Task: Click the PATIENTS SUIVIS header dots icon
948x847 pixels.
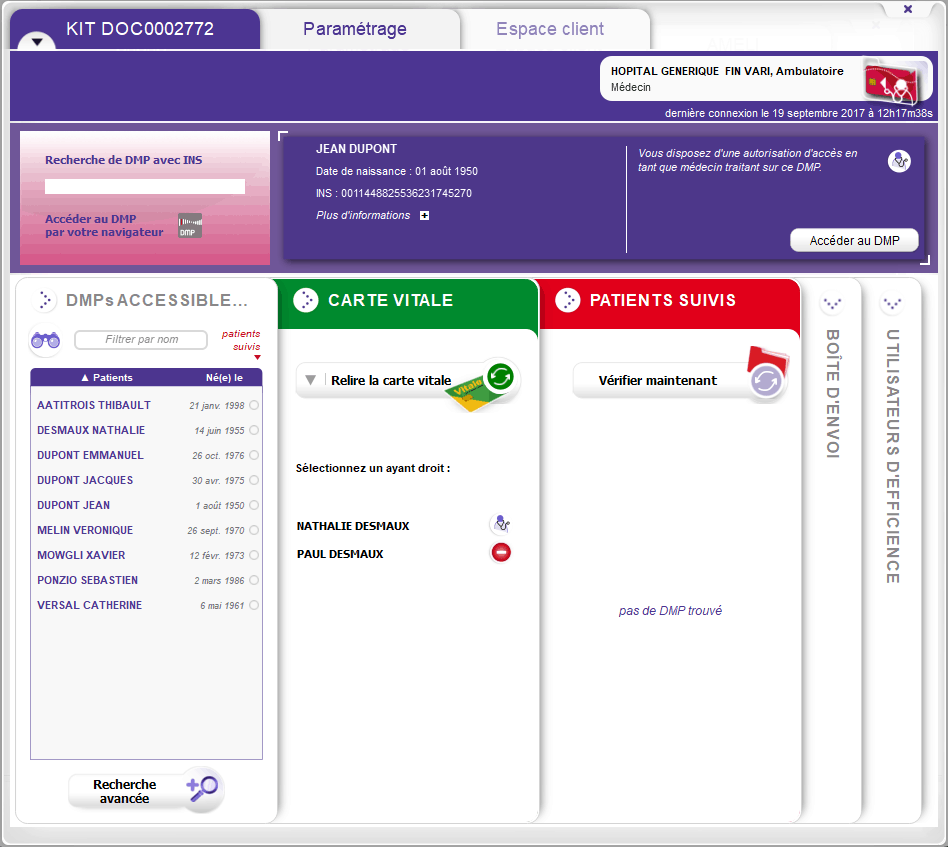Action: [x=568, y=300]
